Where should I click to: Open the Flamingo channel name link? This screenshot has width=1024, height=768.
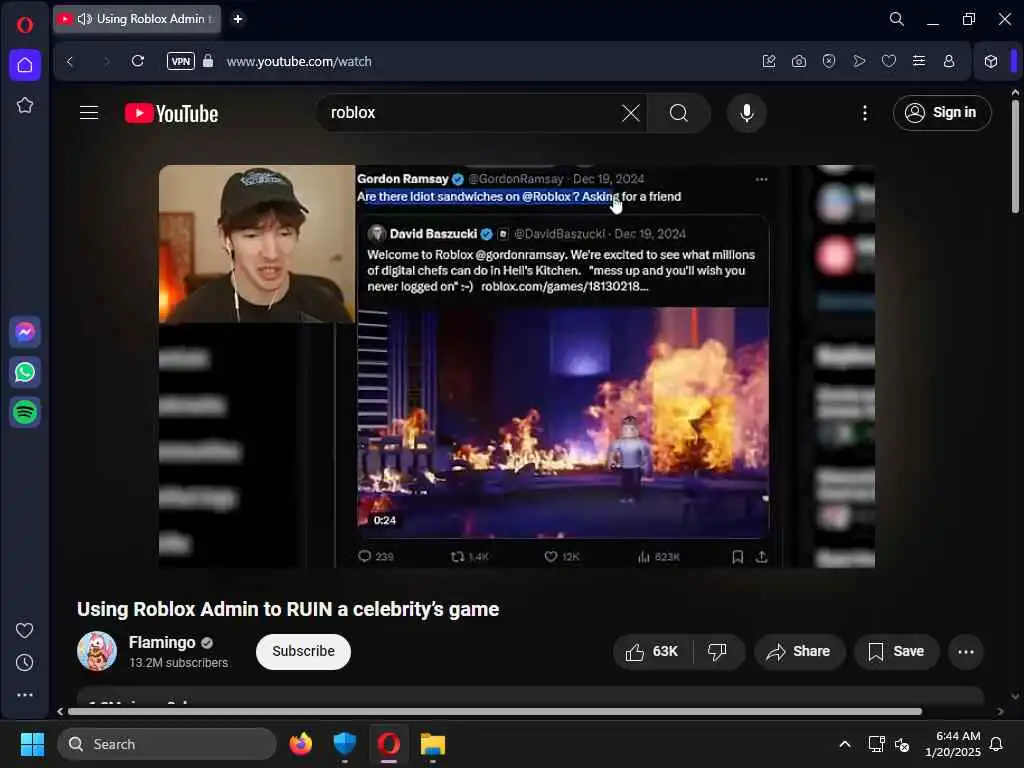[162, 643]
